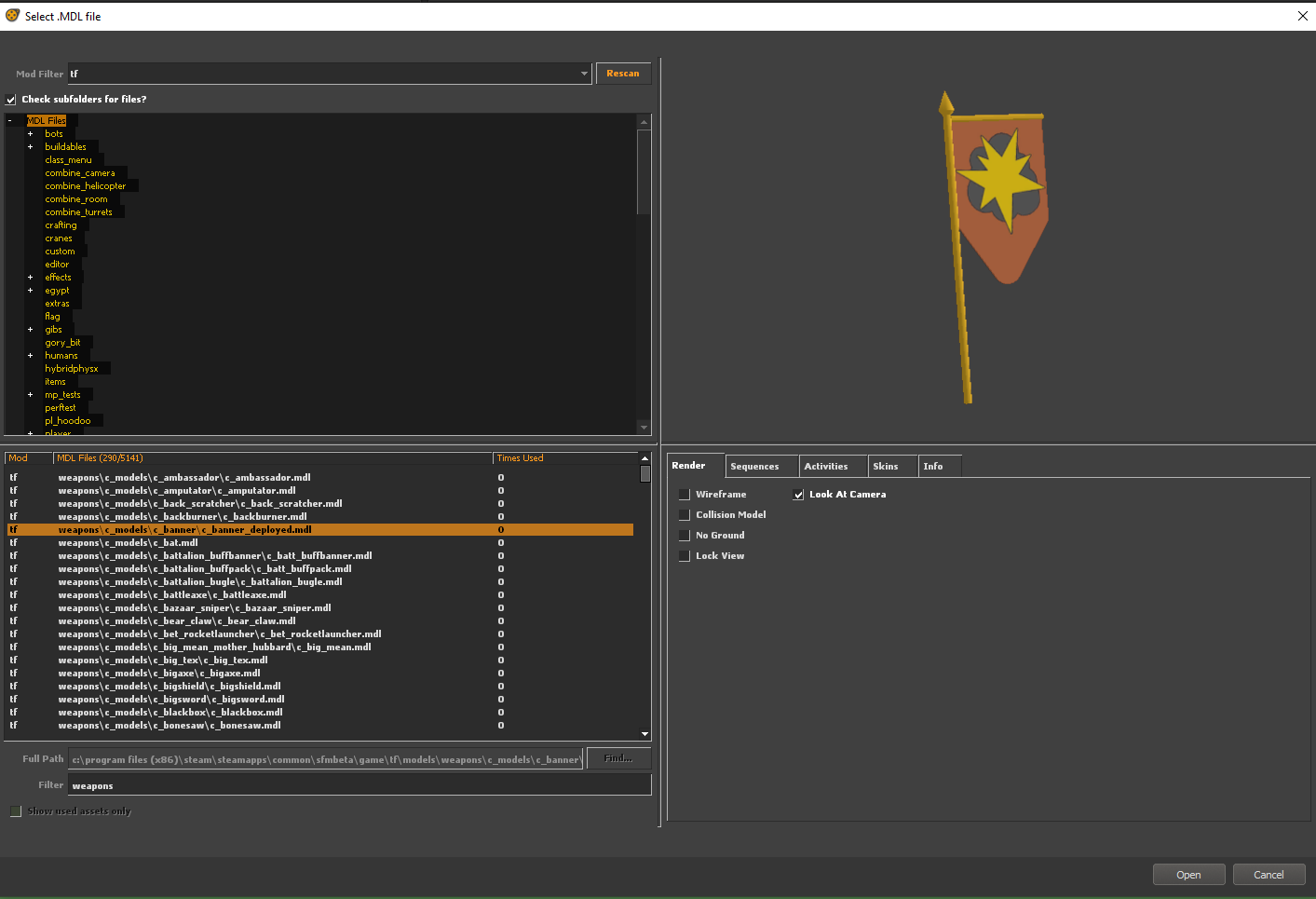Select c_bigaxe.mdl file row
Viewport: 1316px width, 899px height.
pyautogui.click(x=320, y=674)
